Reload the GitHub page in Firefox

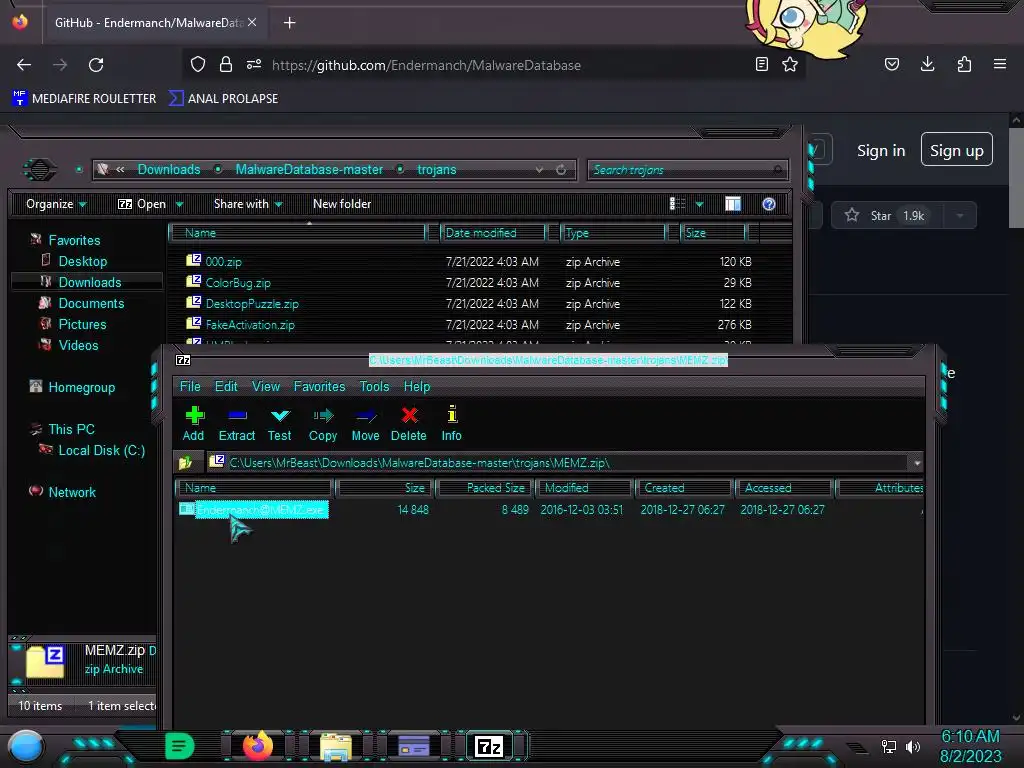[96, 65]
